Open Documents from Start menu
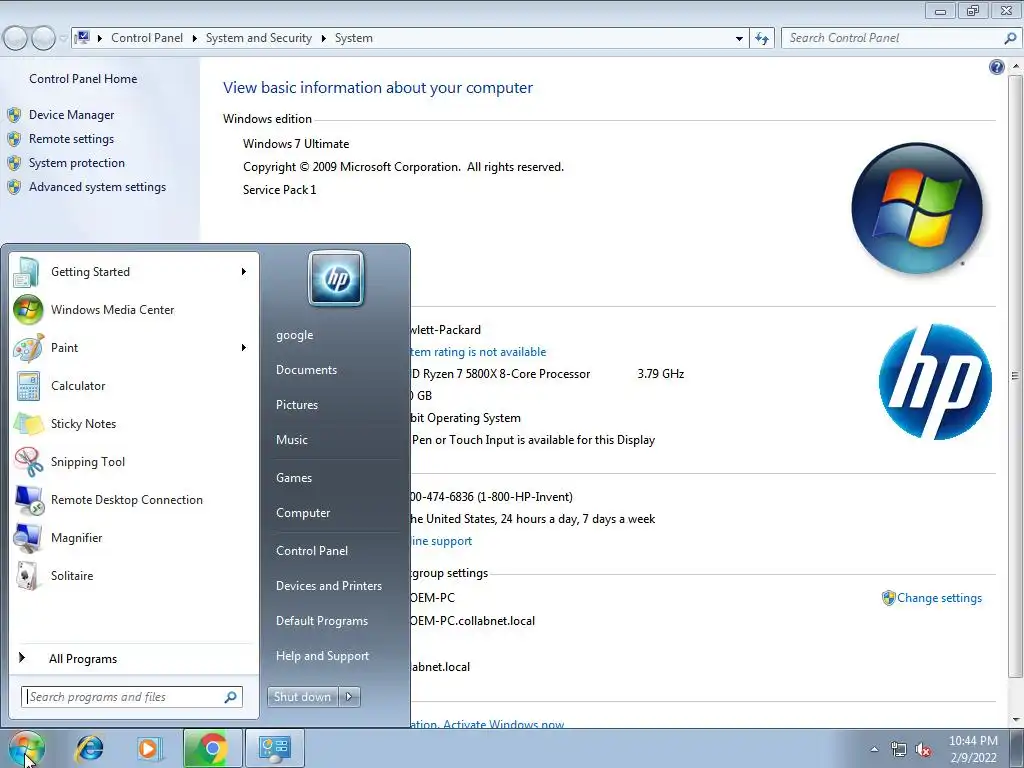This screenshot has height=768, width=1024. click(306, 370)
